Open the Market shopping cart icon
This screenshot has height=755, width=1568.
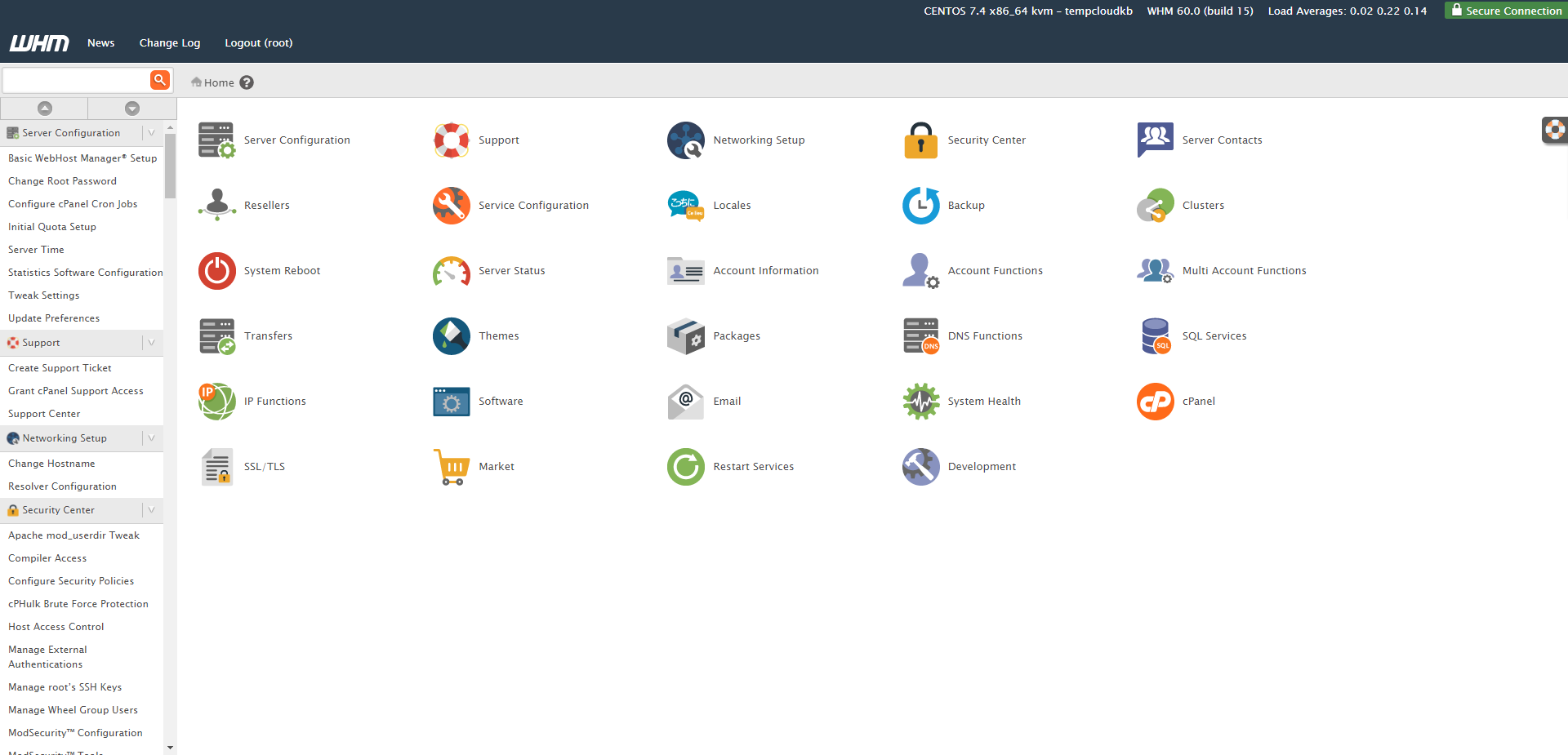click(451, 467)
